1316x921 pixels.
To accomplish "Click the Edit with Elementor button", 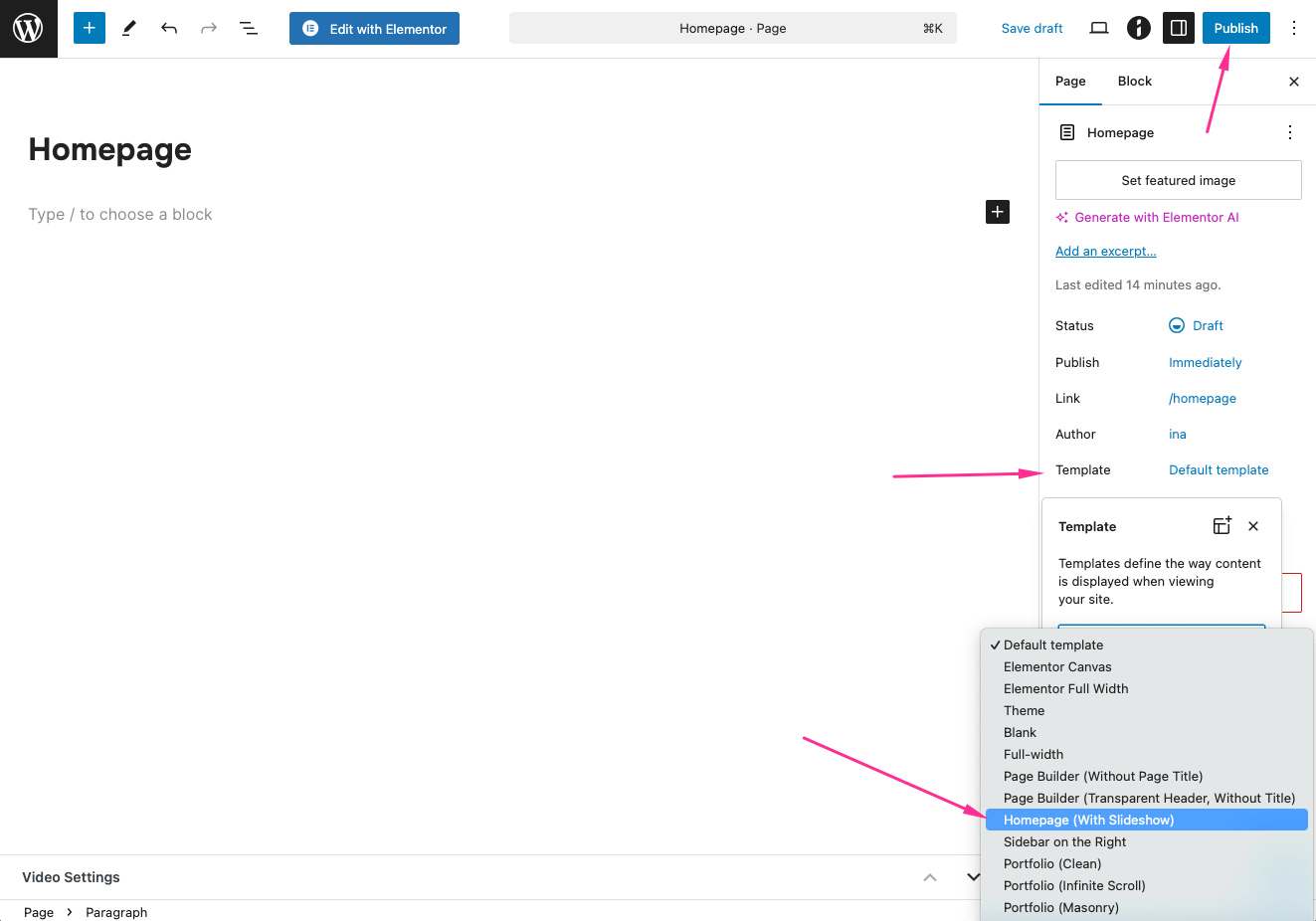I will coord(375,29).
